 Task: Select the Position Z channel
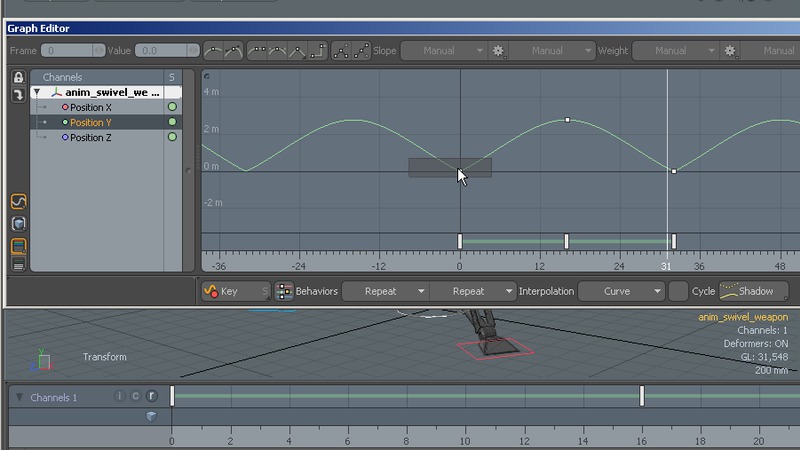(x=90, y=137)
